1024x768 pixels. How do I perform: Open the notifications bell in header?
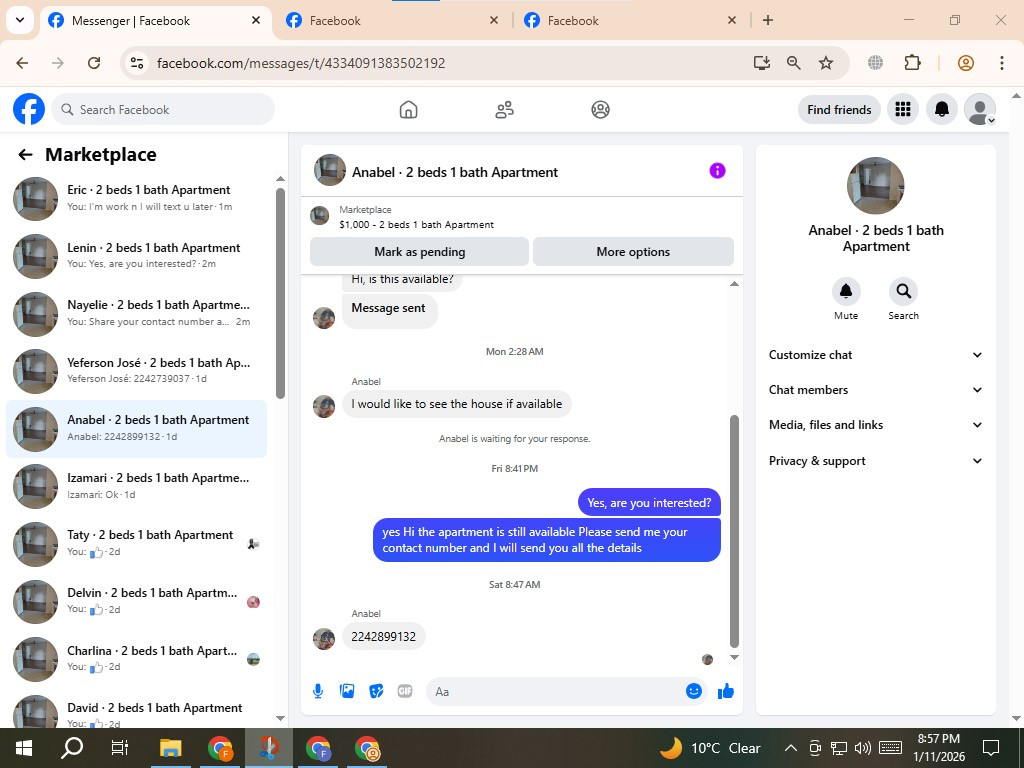[x=942, y=109]
